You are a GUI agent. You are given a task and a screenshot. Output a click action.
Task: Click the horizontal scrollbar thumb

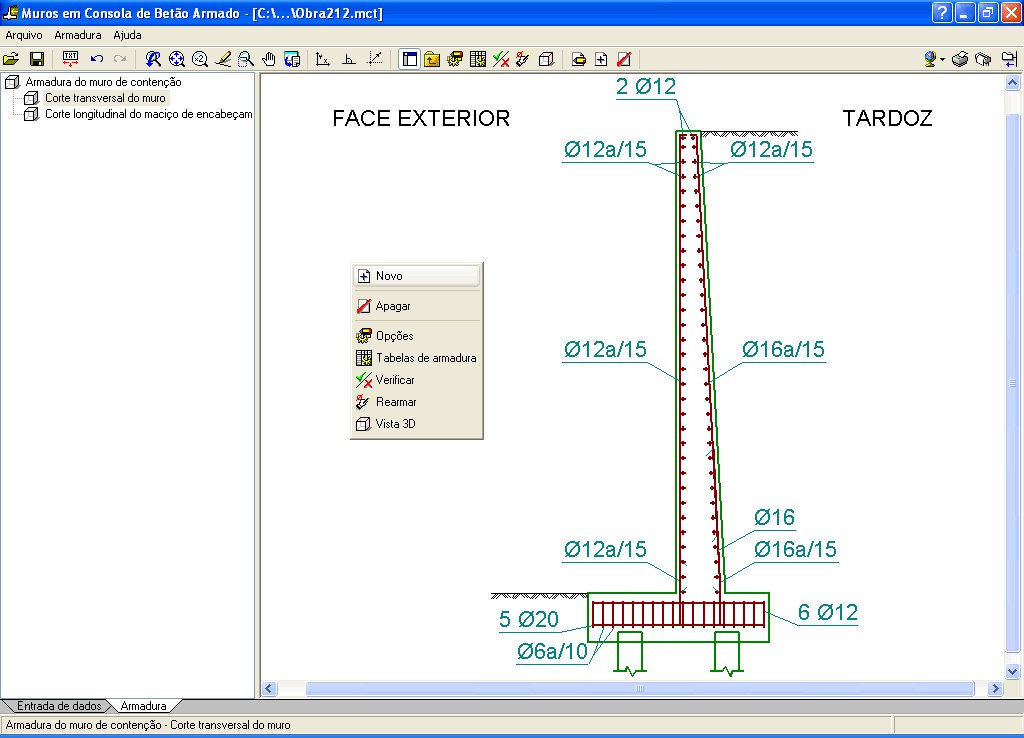(x=640, y=688)
